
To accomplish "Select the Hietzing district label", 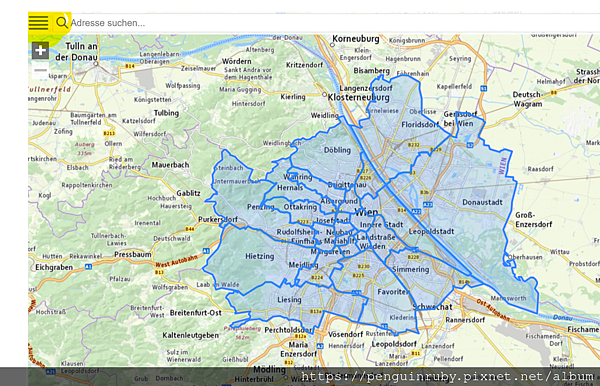I will click(x=259, y=256).
